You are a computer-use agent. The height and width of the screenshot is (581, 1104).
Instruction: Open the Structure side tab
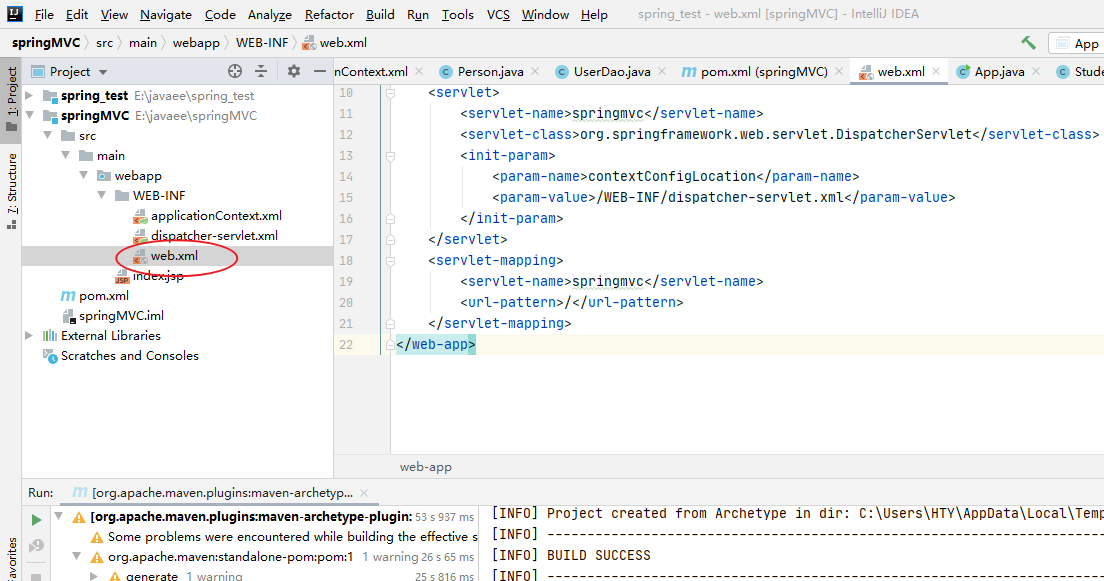(11, 190)
